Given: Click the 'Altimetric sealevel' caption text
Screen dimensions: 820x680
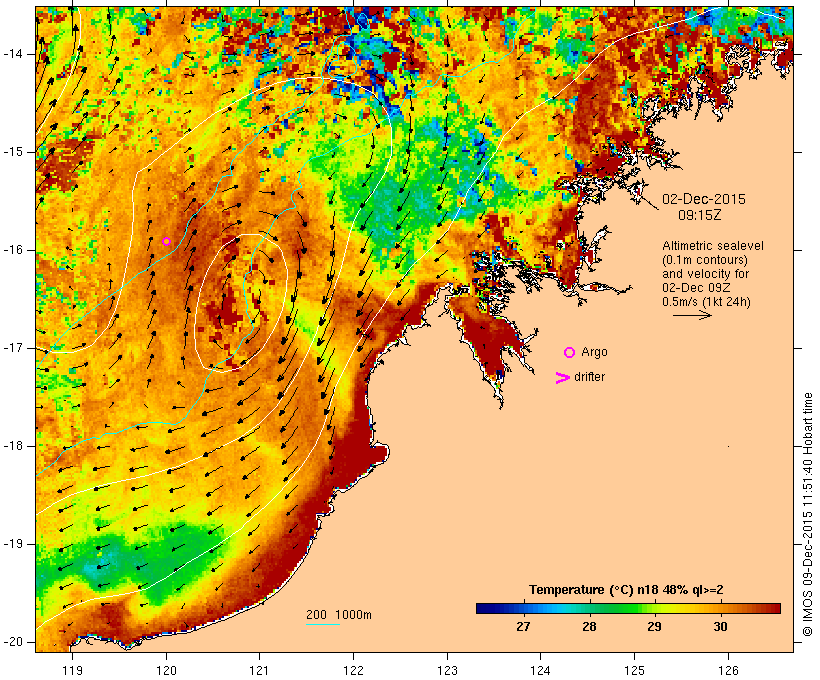Looking at the screenshot, I should 713,245.
